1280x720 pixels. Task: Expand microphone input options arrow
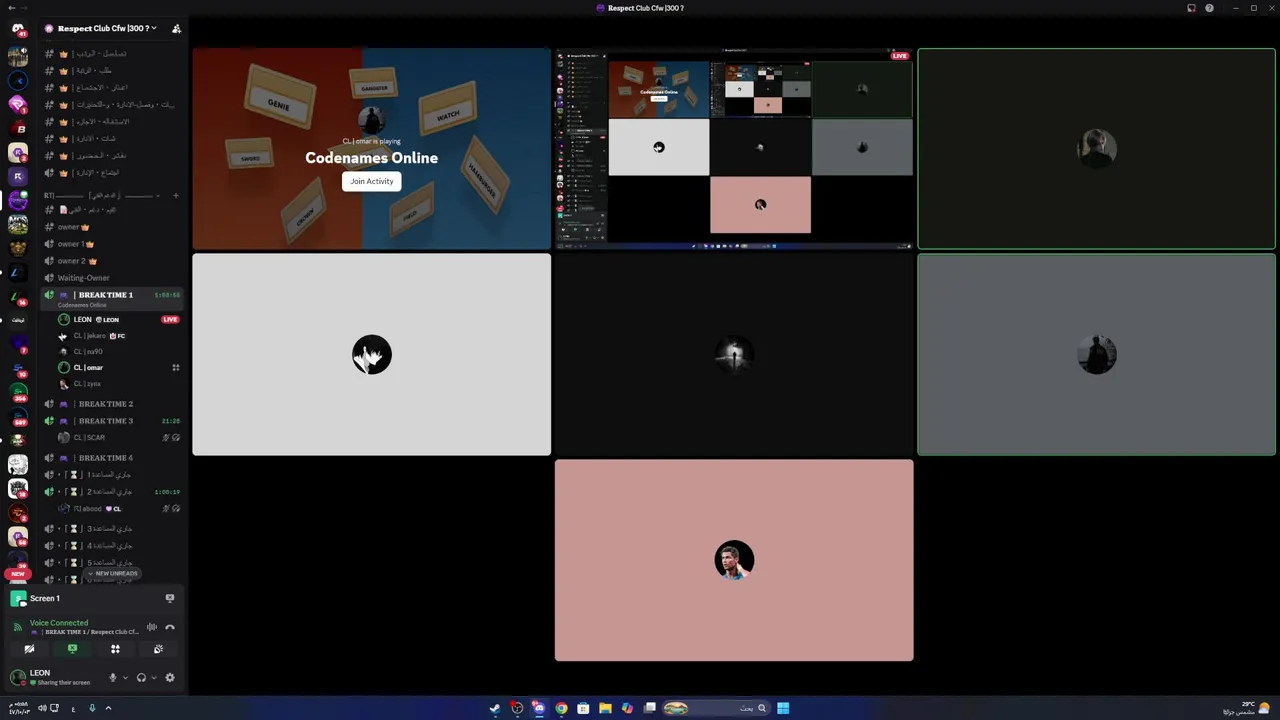124,678
